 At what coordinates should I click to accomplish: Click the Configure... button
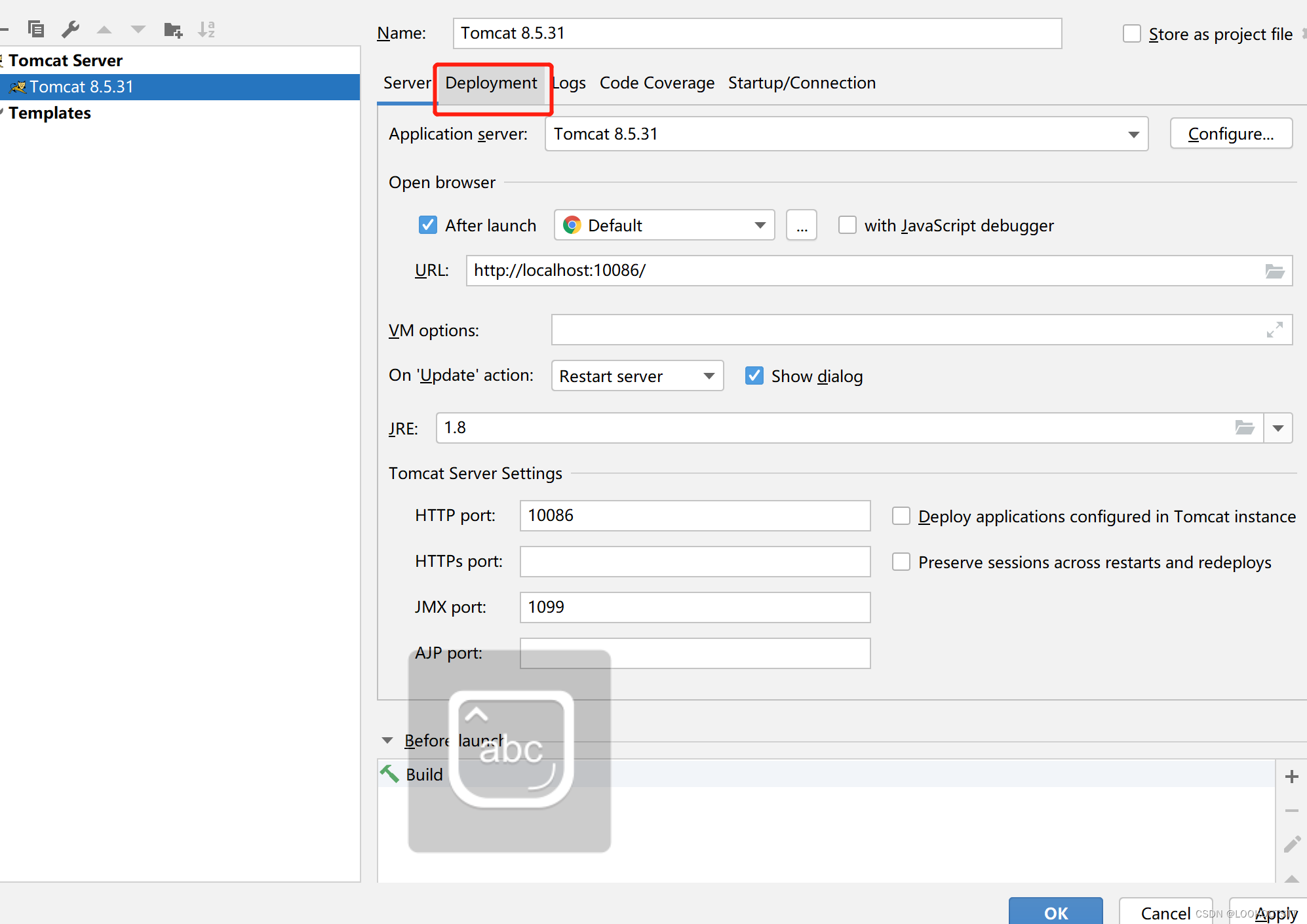pos(1231,134)
